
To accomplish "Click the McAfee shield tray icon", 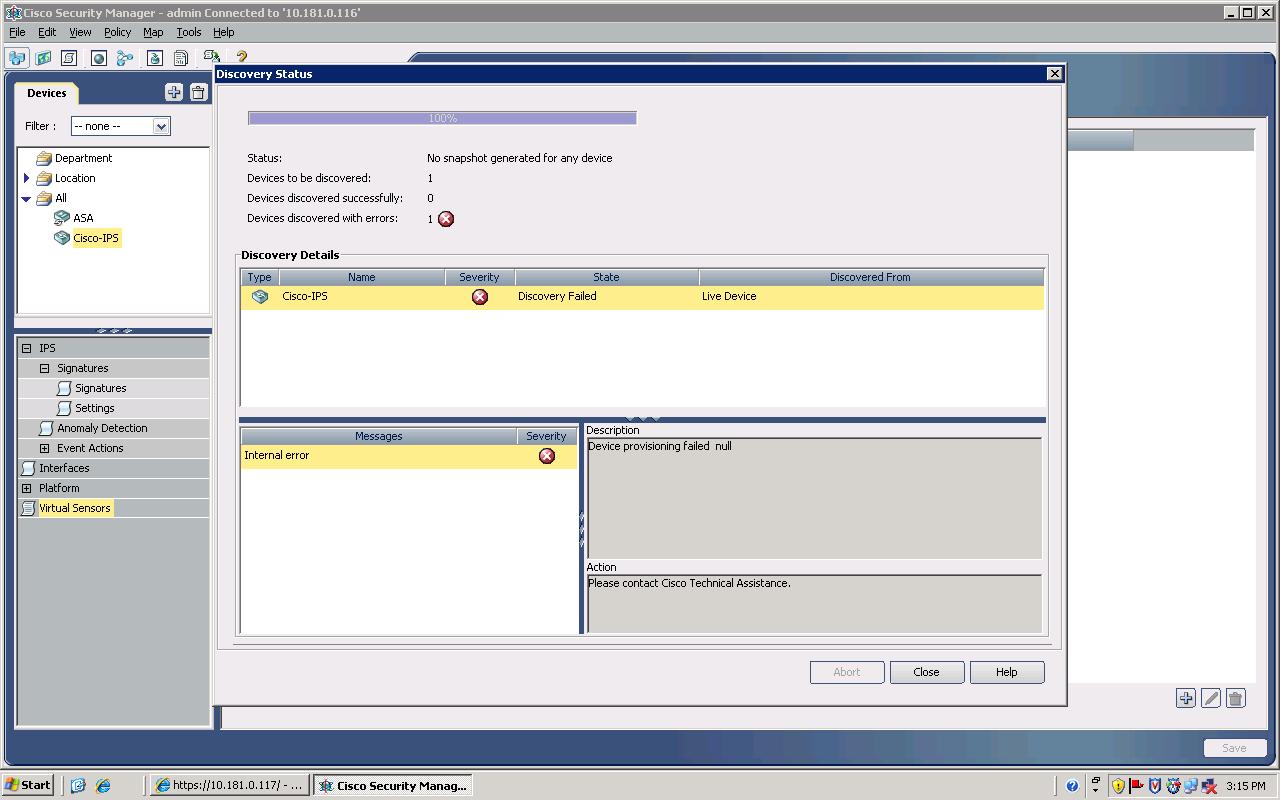I will pyautogui.click(x=1154, y=786).
